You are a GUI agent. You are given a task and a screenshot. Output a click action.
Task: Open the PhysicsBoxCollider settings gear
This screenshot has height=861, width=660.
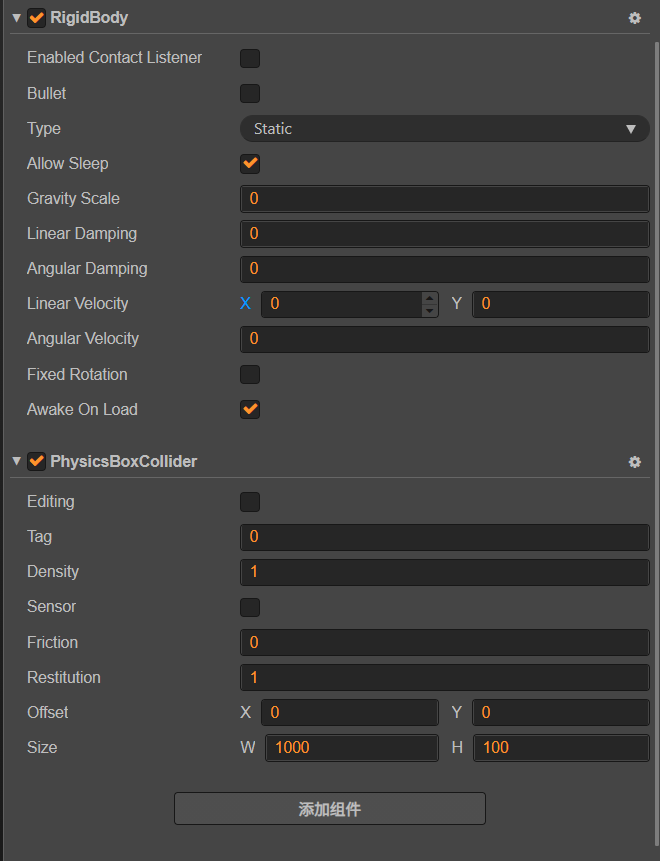(634, 462)
